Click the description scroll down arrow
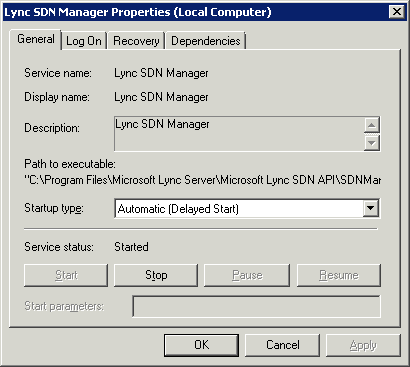The height and width of the screenshot is (367, 410). tap(372, 143)
